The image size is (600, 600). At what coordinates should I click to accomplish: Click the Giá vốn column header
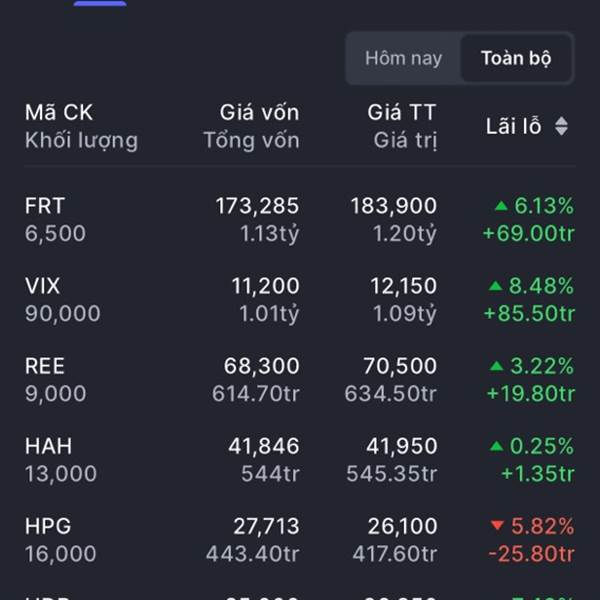coord(259,112)
